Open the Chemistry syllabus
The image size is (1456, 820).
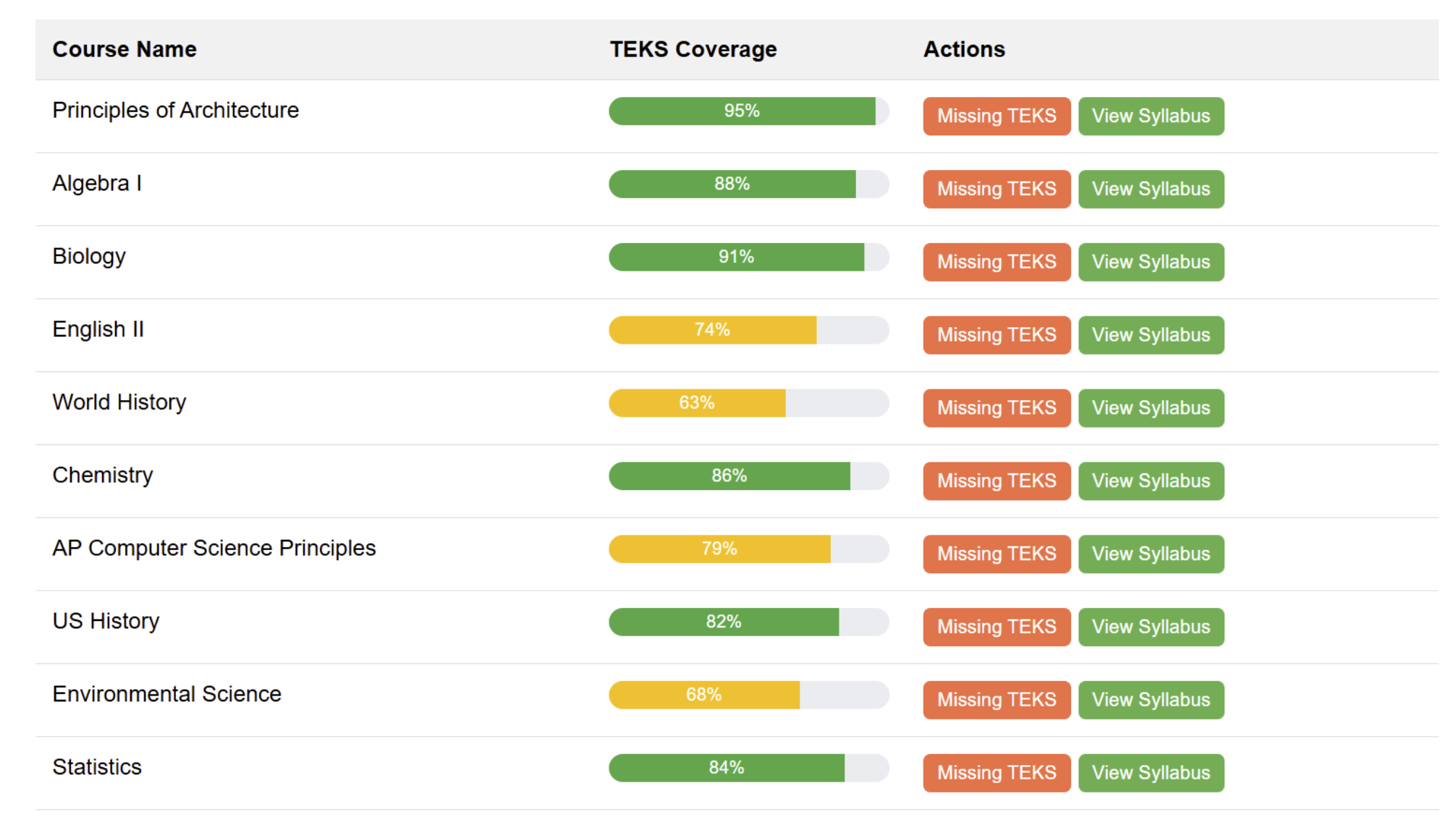[1151, 481]
